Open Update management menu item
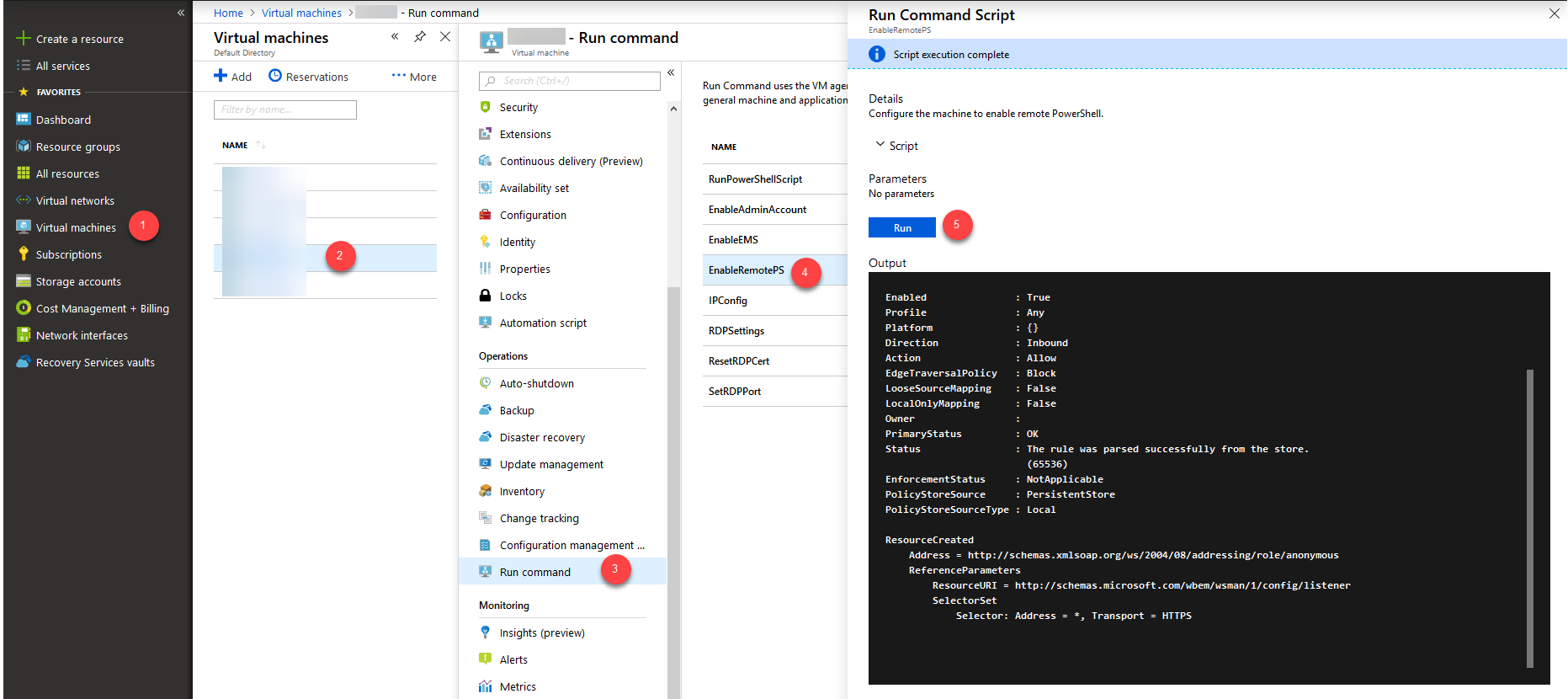The width and height of the screenshot is (1568, 699). point(551,464)
